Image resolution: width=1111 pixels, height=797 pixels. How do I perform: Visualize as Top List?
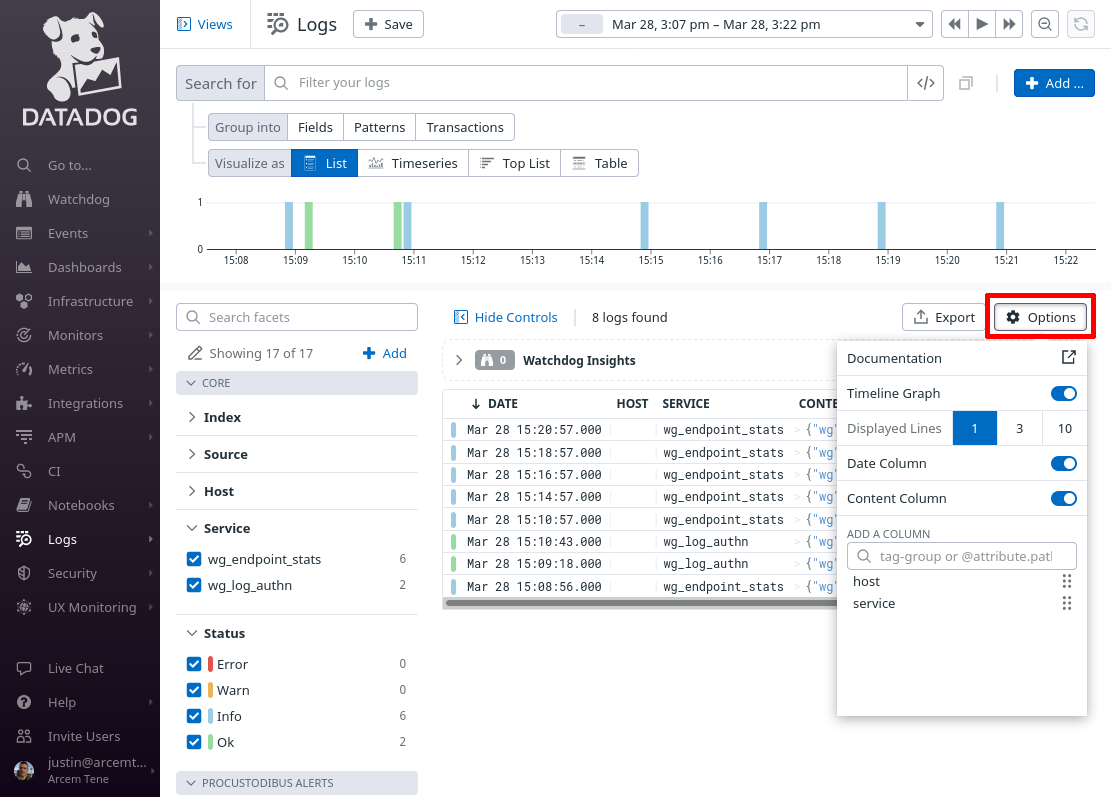click(x=514, y=163)
